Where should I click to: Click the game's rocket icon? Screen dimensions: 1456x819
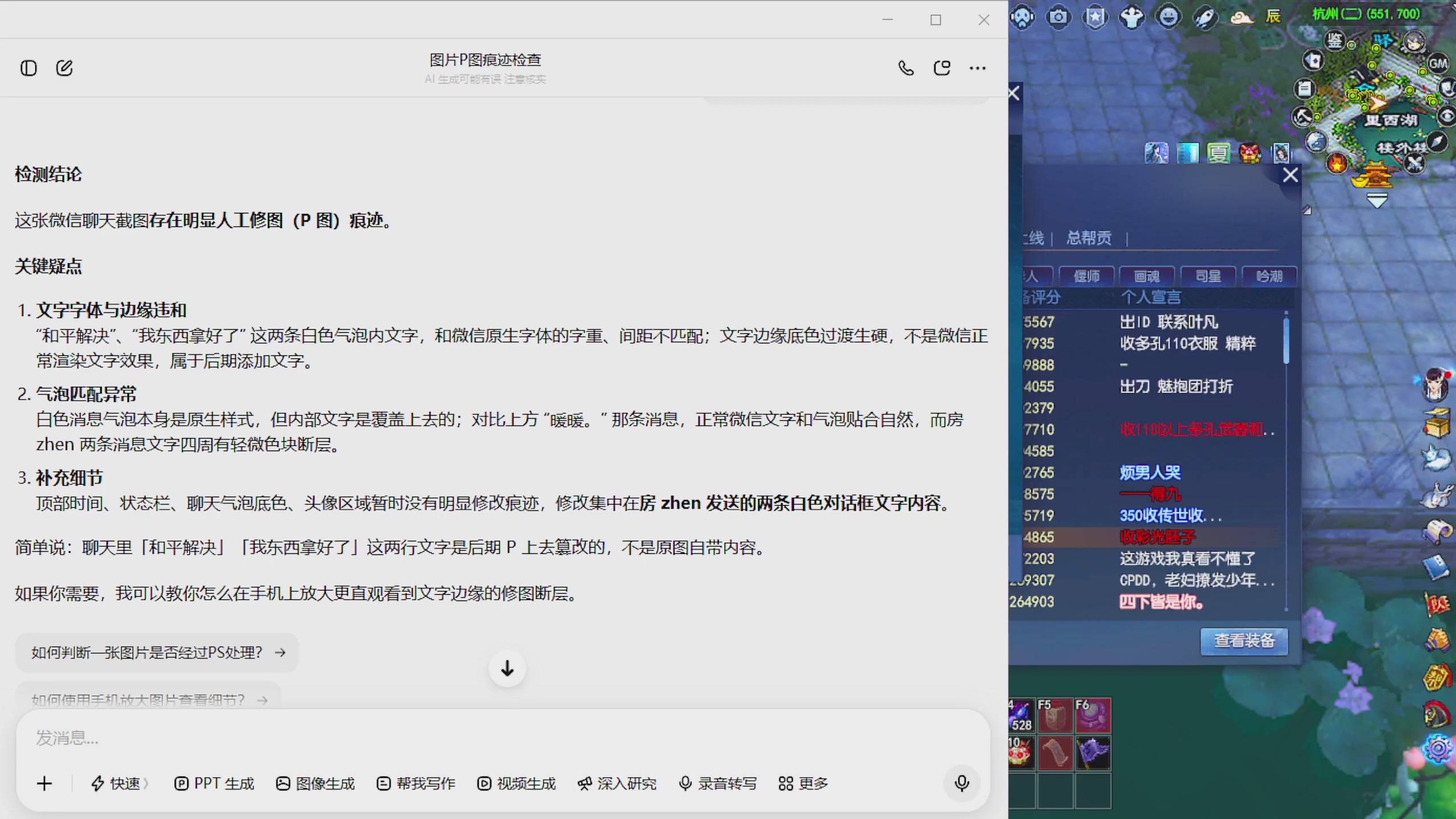tap(1205, 17)
